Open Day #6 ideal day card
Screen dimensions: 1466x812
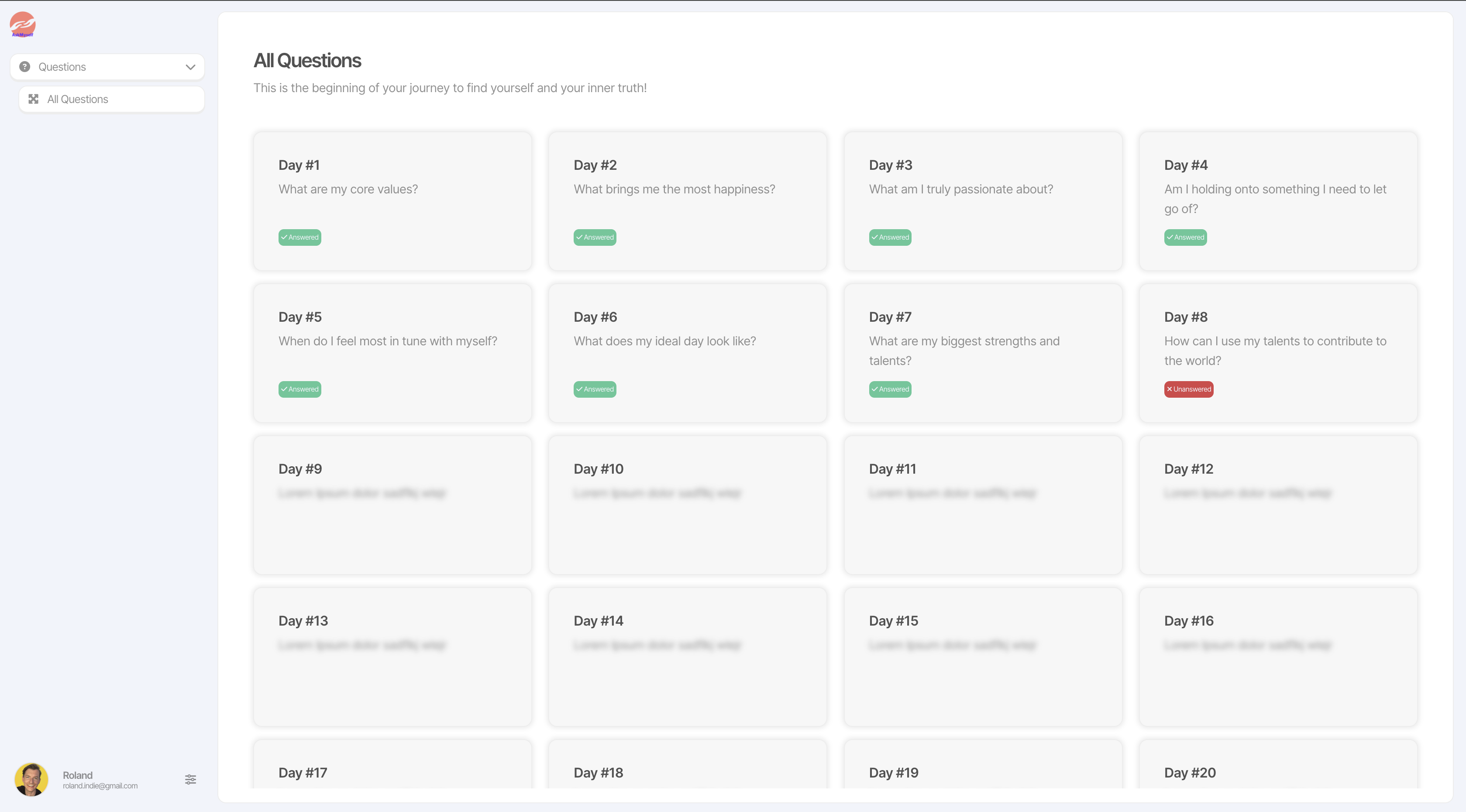(x=688, y=353)
